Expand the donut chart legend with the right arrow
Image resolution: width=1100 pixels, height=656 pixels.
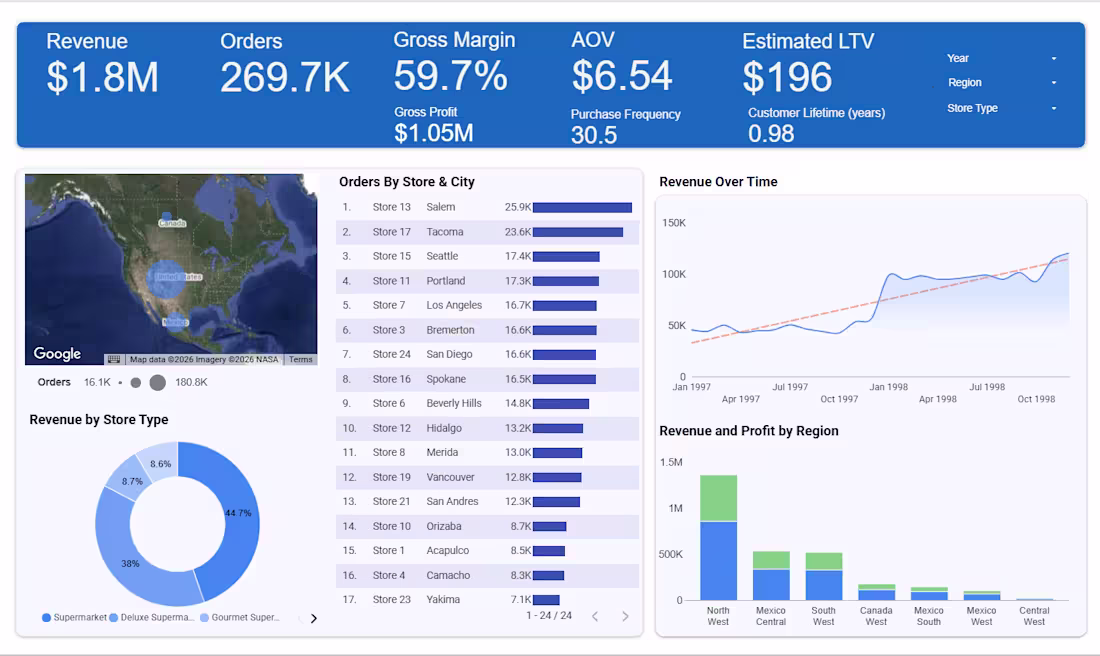313,617
